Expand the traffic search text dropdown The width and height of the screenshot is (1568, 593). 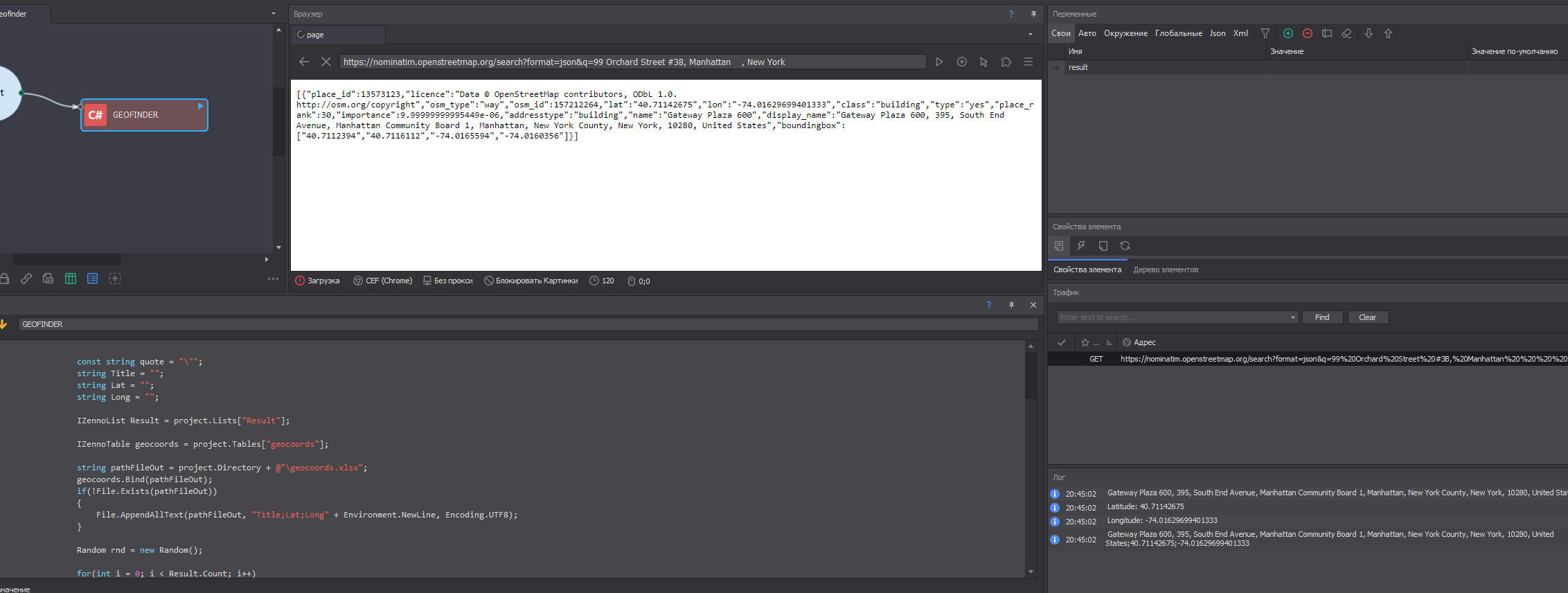point(1292,317)
